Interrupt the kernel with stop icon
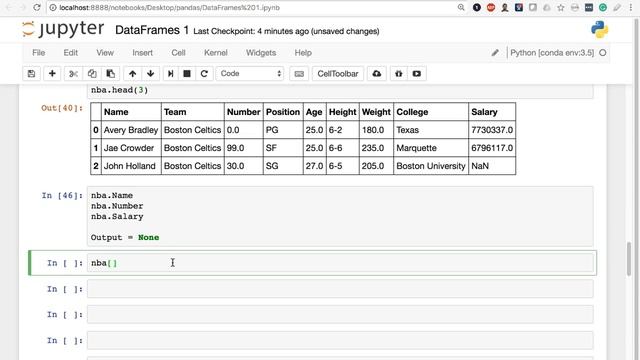This screenshot has height=360, width=640. (x=187, y=74)
